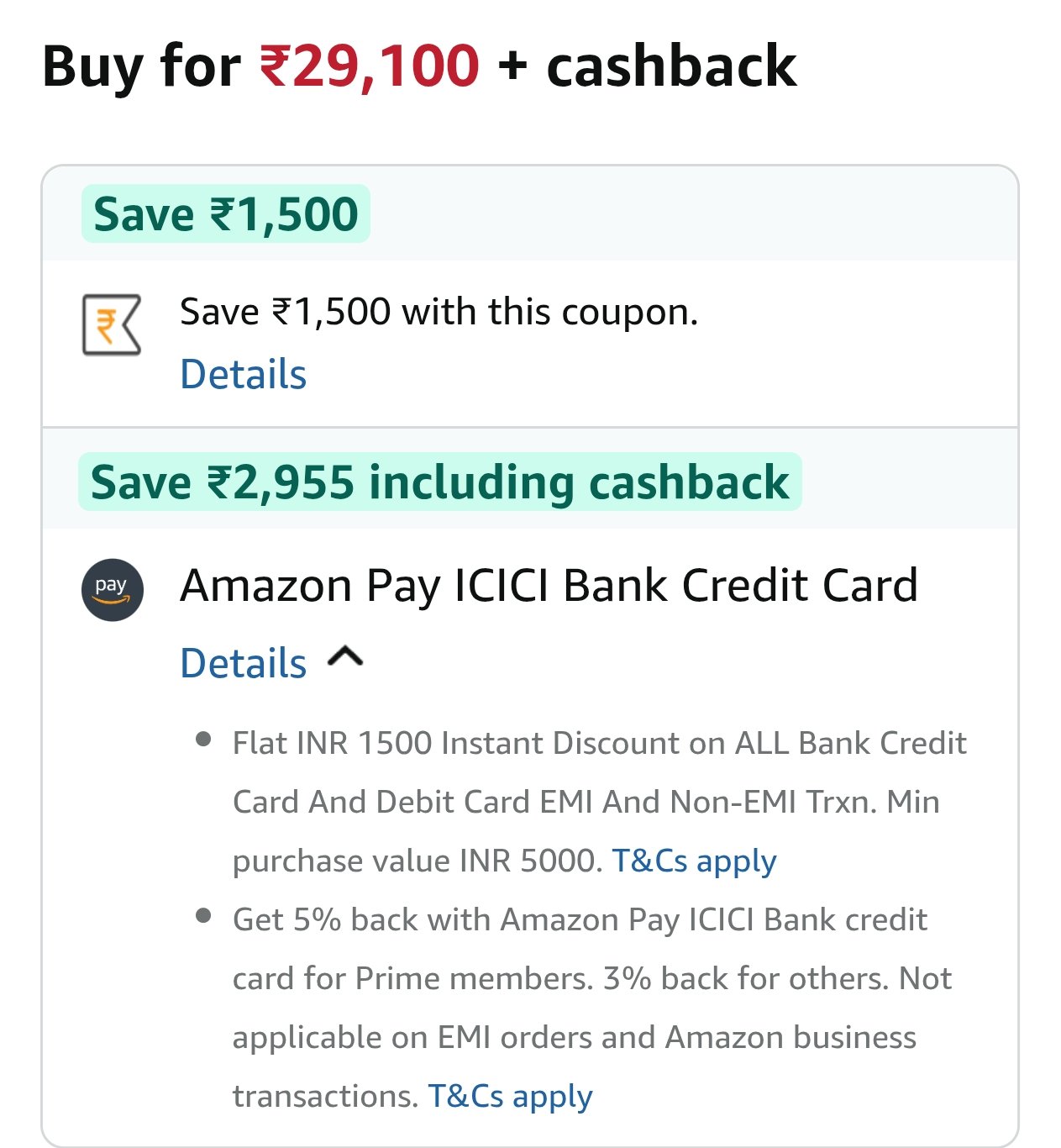The height and width of the screenshot is (1148, 1061).
Task: Click the rupee coupon icon
Action: coord(112,324)
